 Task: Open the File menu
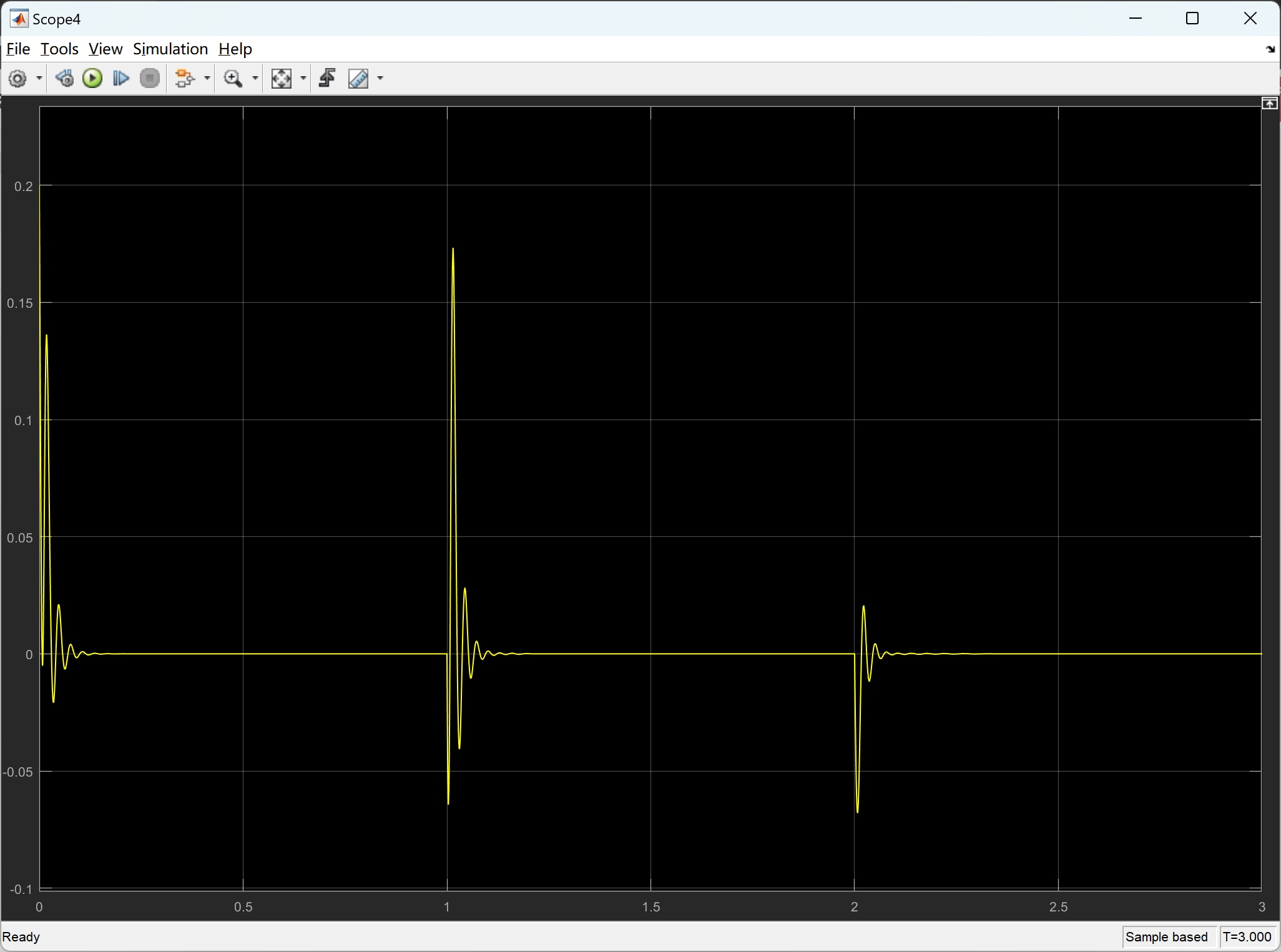18,49
